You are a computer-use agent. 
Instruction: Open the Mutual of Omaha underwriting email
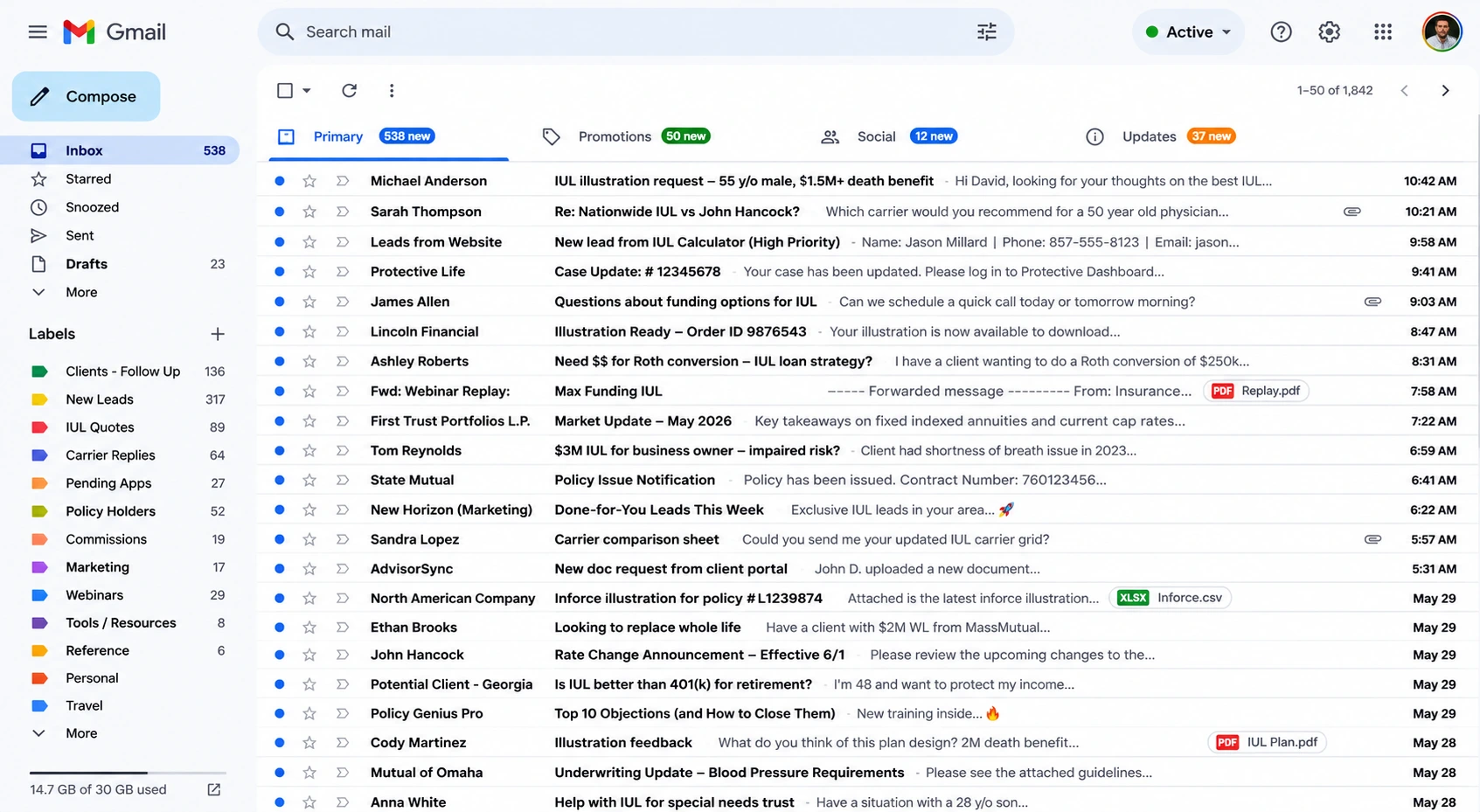869,773
